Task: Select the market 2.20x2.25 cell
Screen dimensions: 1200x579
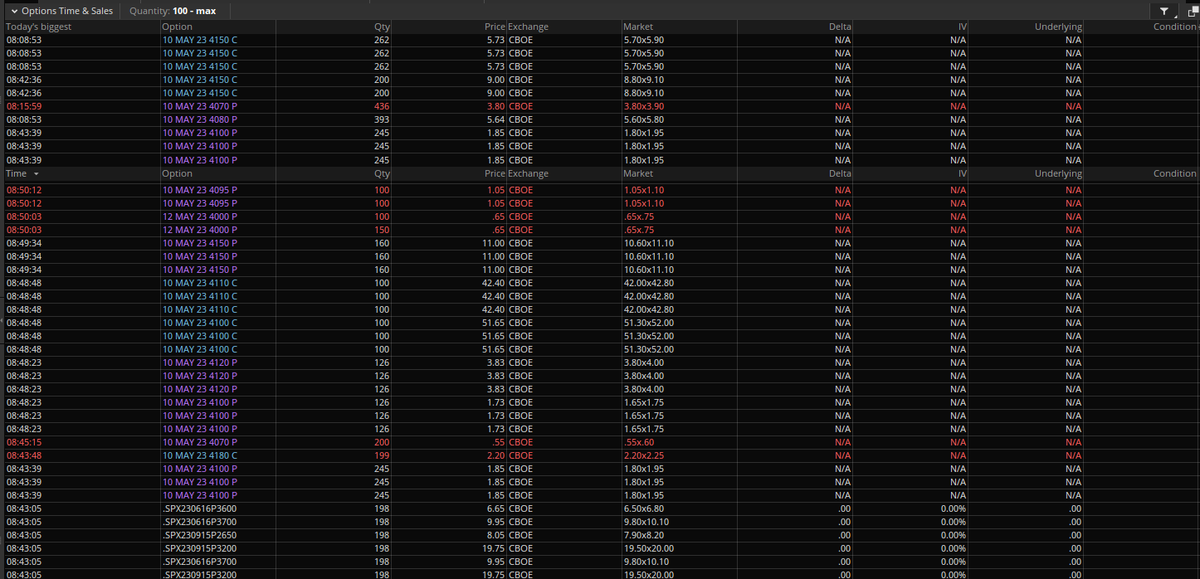Action: pyautogui.click(x=645, y=455)
